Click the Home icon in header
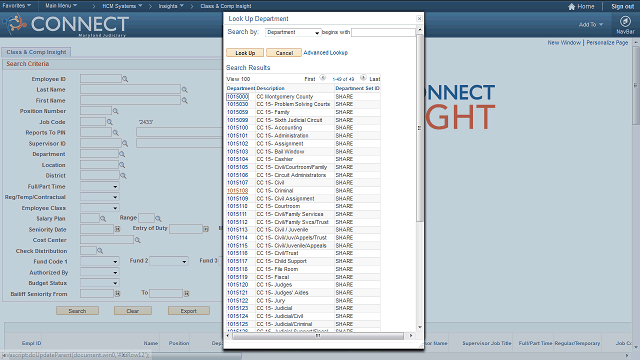 pyautogui.click(x=571, y=7)
